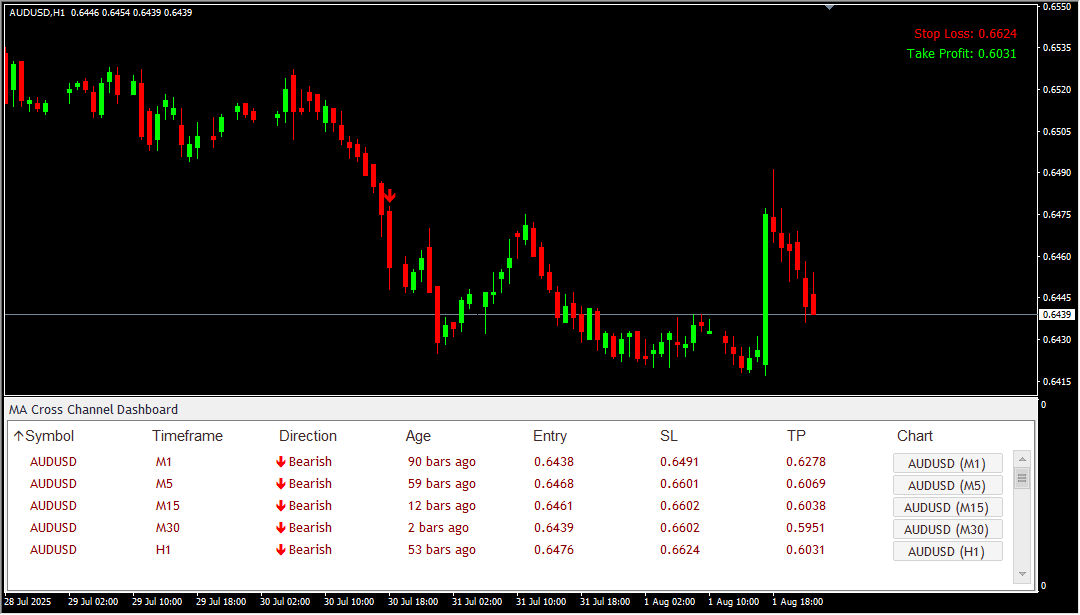
Task: Open the AUDUSD (M5) chart button
Action: coord(947,485)
